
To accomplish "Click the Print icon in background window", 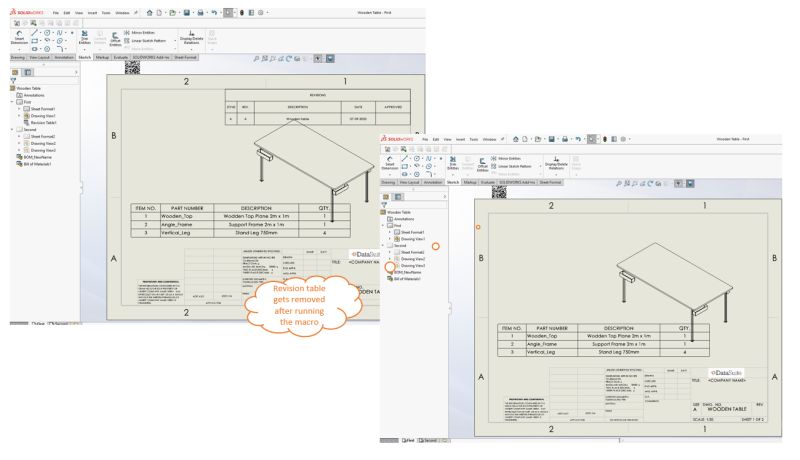I will pos(201,13).
